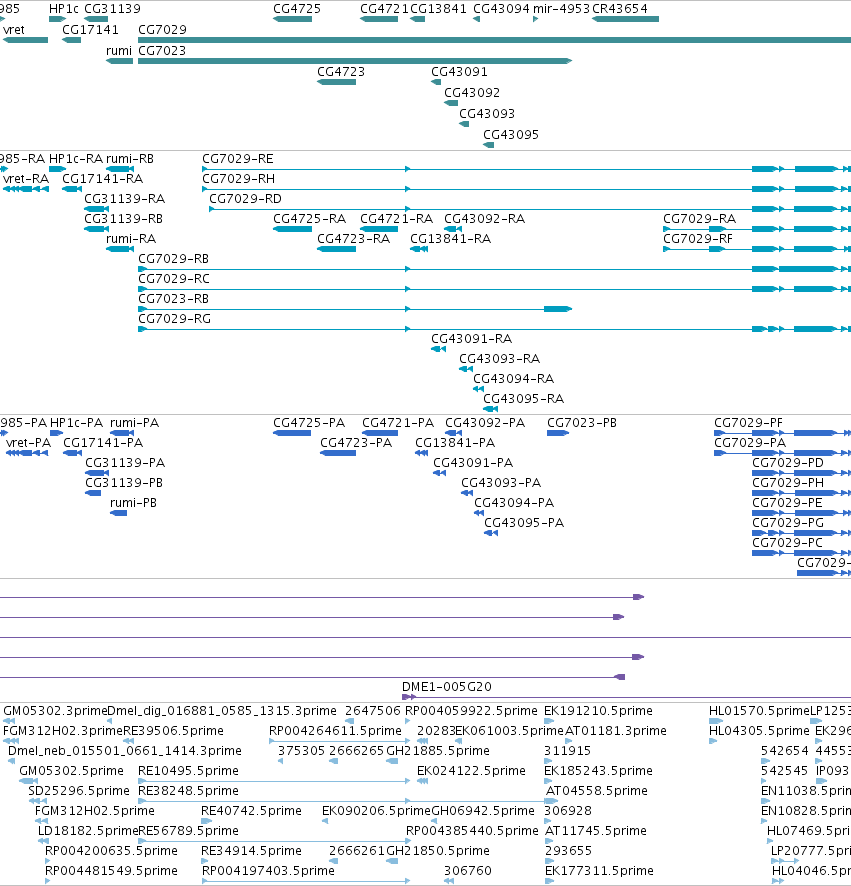The height and width of the screenshot is (886, 851).
Task: Click the CG7029-PF protein label
Action: (749, 423)
